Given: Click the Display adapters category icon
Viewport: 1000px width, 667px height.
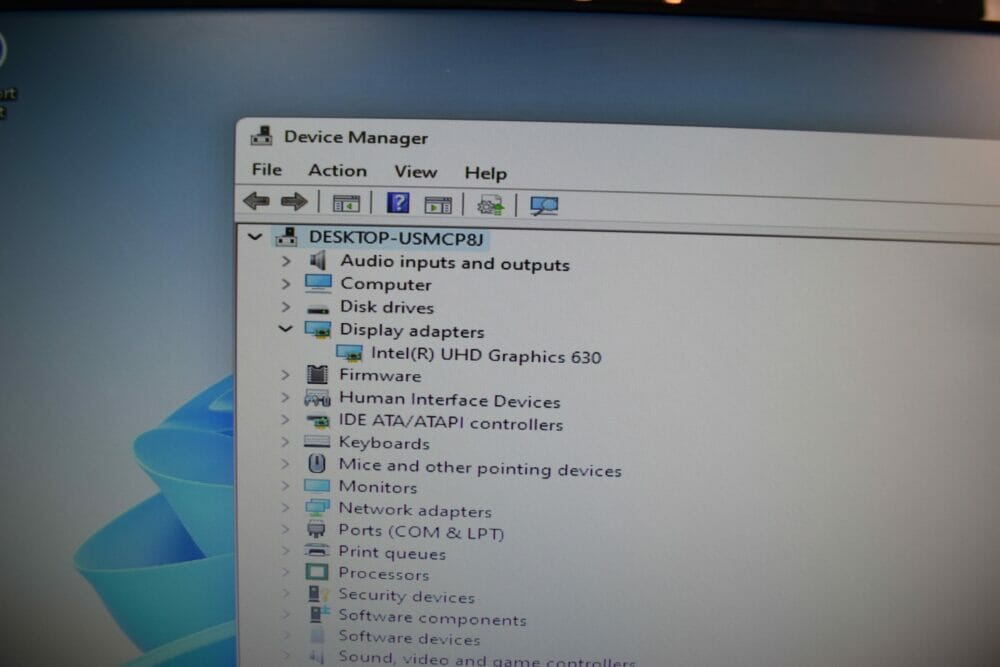Looking at the screenshot, I should tap(318, 330).
